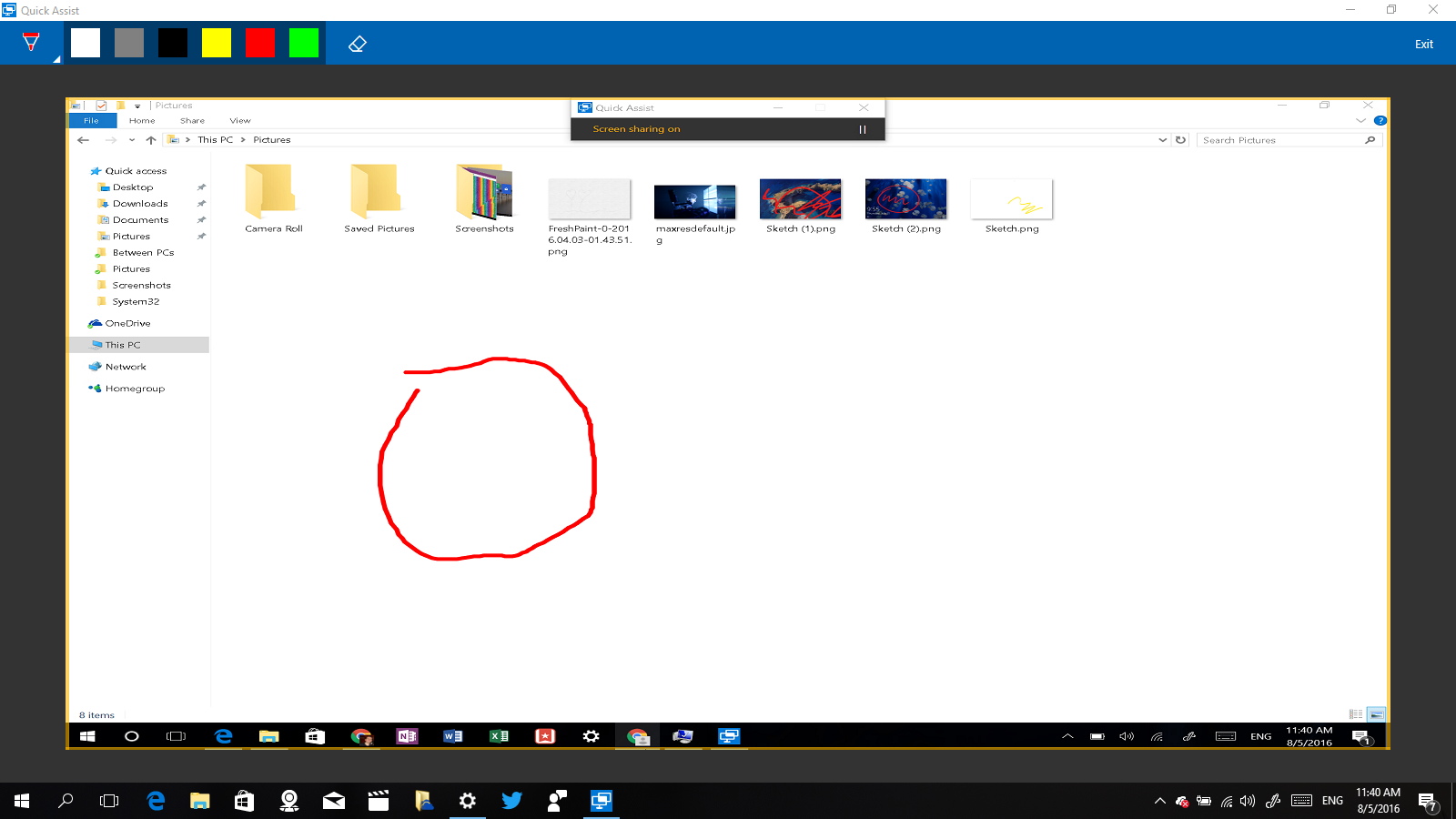Open OneNote from the remote taskbar
1456x819 pixels.
[407, 737]
